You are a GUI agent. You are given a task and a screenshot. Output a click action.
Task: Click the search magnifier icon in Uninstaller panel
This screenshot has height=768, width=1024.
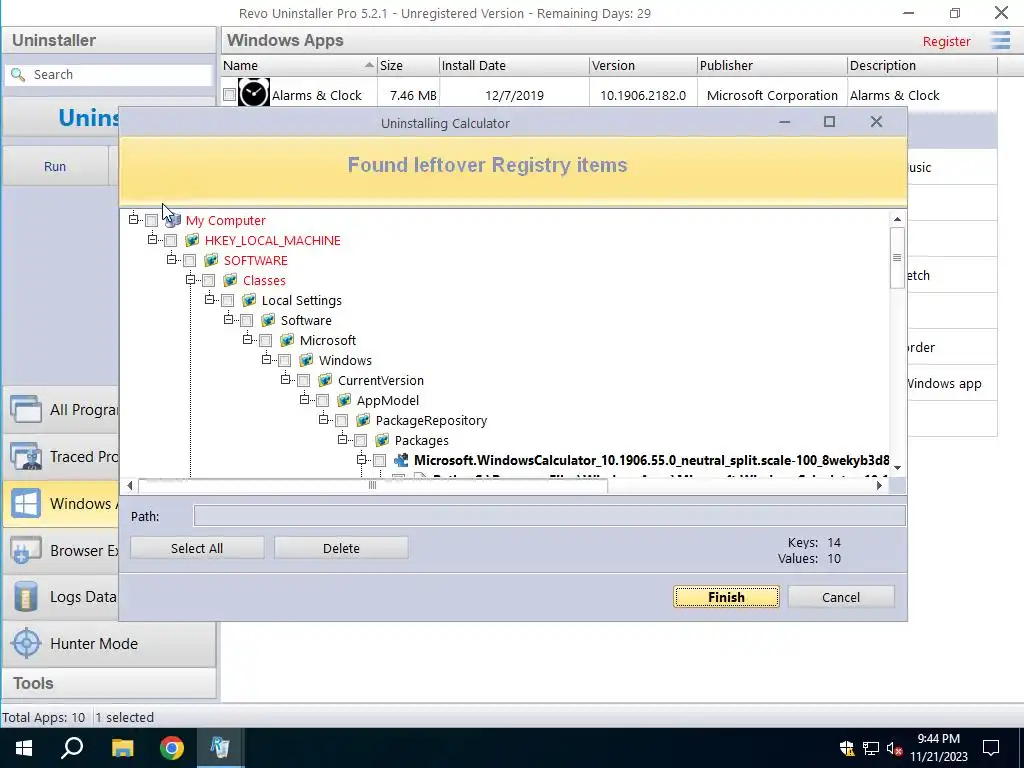[18, 74]
